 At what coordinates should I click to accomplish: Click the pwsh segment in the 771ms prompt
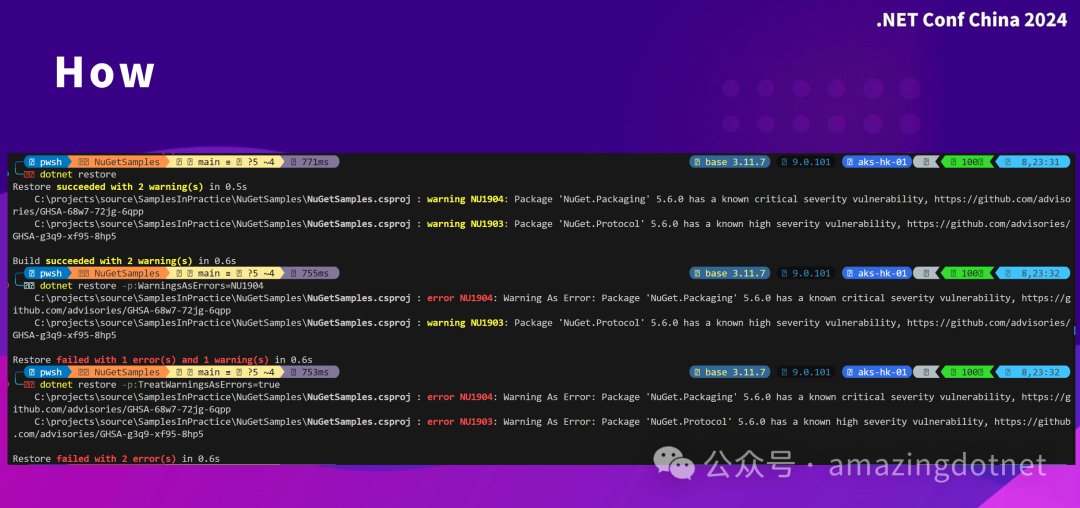[x=47, y=162]
